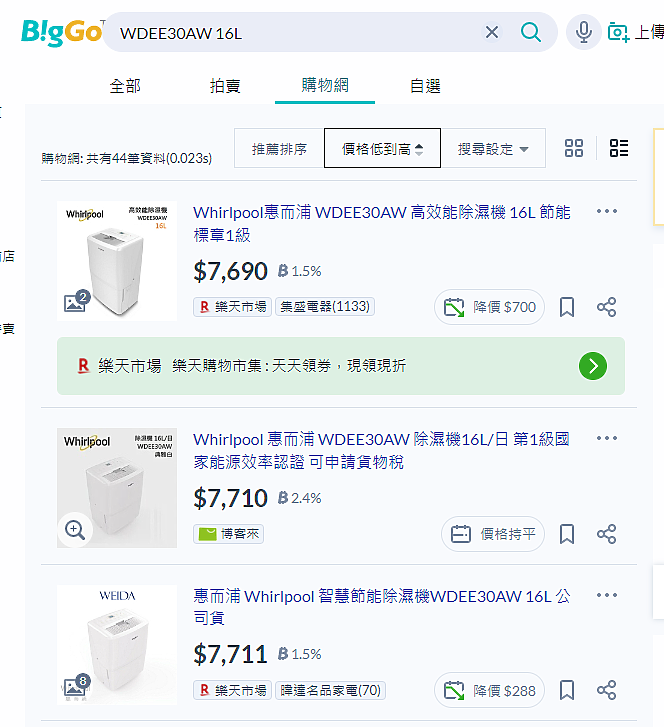664x727 pixels.
Task: Click into the WDEE30AW 16L search field
Action: (297, 32)
